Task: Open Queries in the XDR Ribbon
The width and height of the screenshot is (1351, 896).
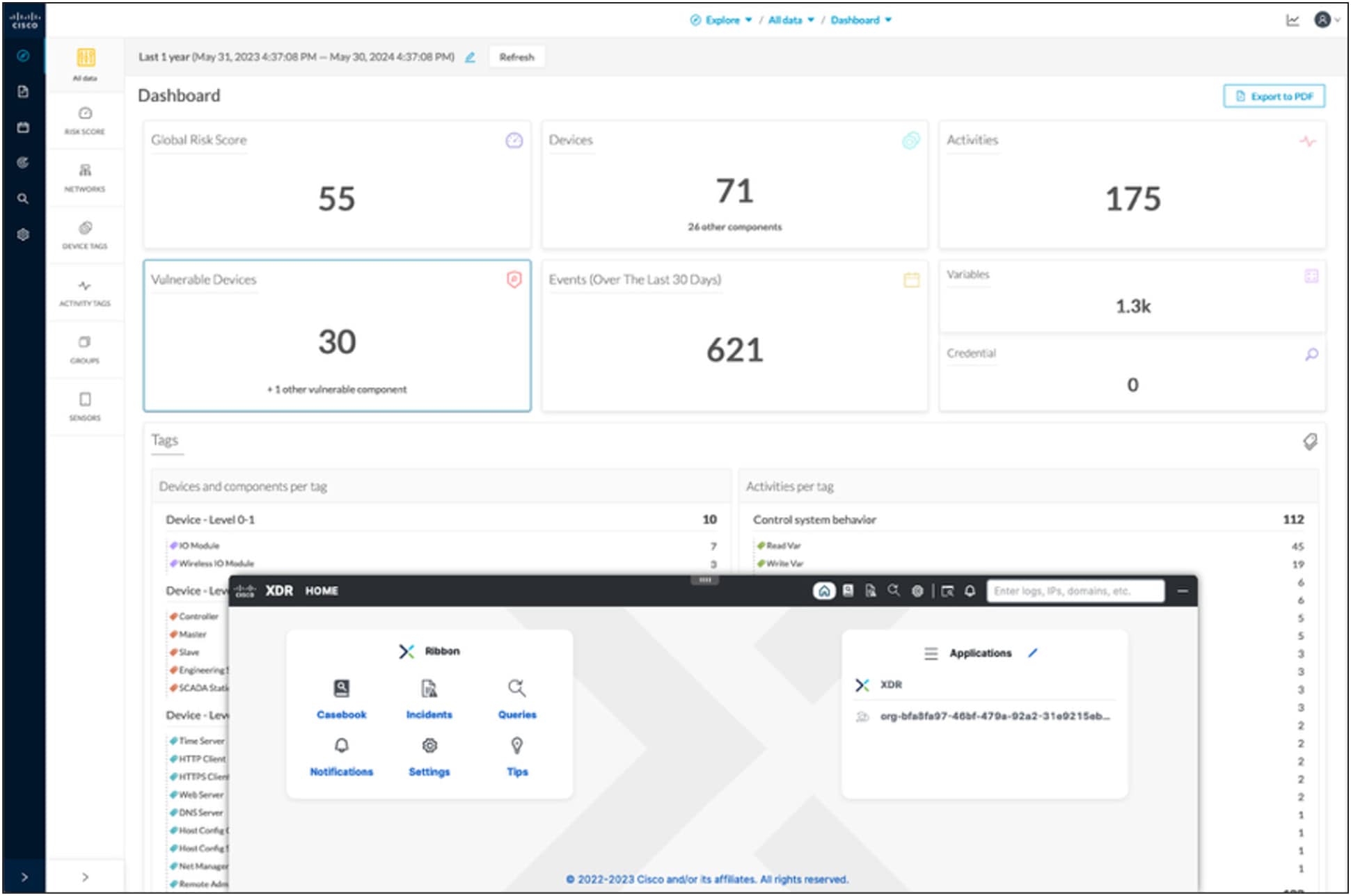Action: [x=517, y=699]
